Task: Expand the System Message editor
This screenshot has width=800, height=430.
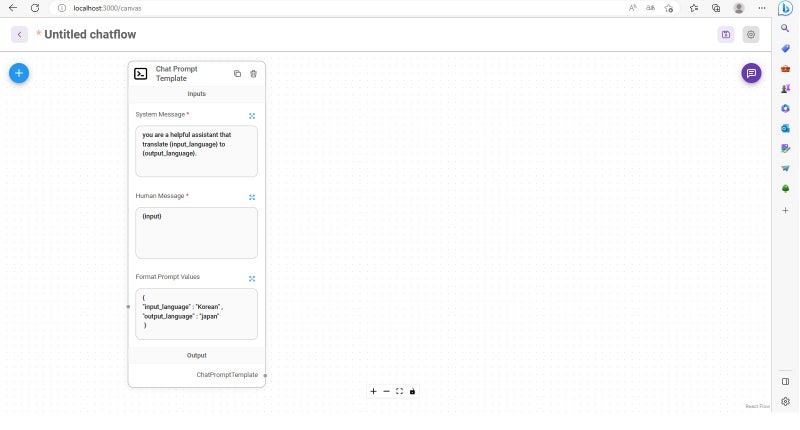Action: coord(252,116)
